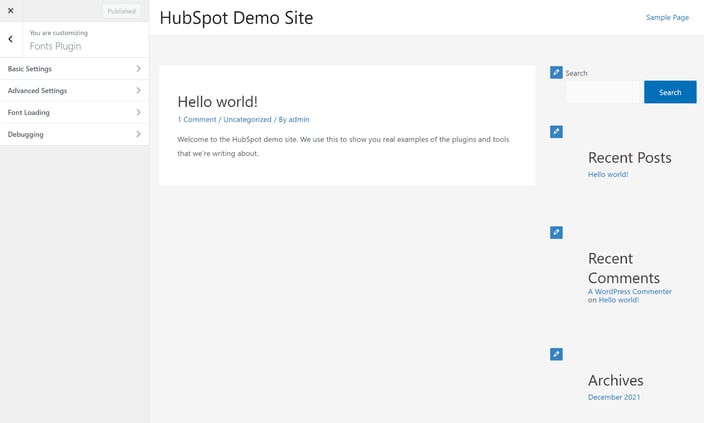Click the A WordPress Commenter link
Image resolution: width=704 pixels, height=423 pixels.
[630, 291]
